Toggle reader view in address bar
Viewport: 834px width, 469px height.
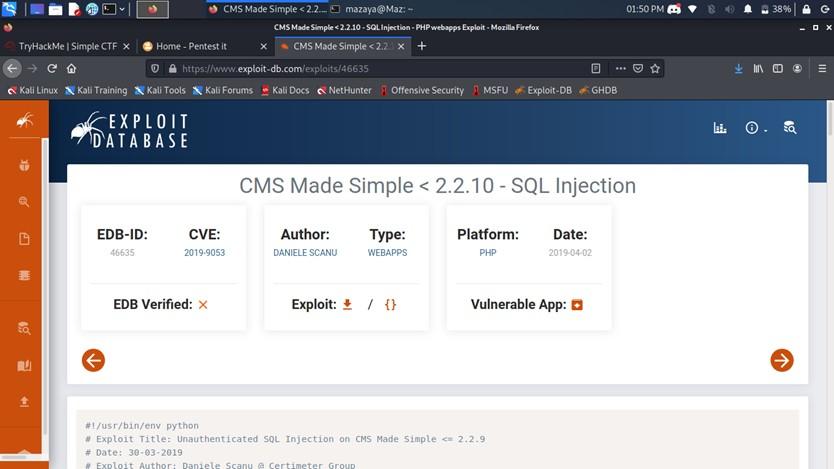pyautogui.click(x=596, y=69)
